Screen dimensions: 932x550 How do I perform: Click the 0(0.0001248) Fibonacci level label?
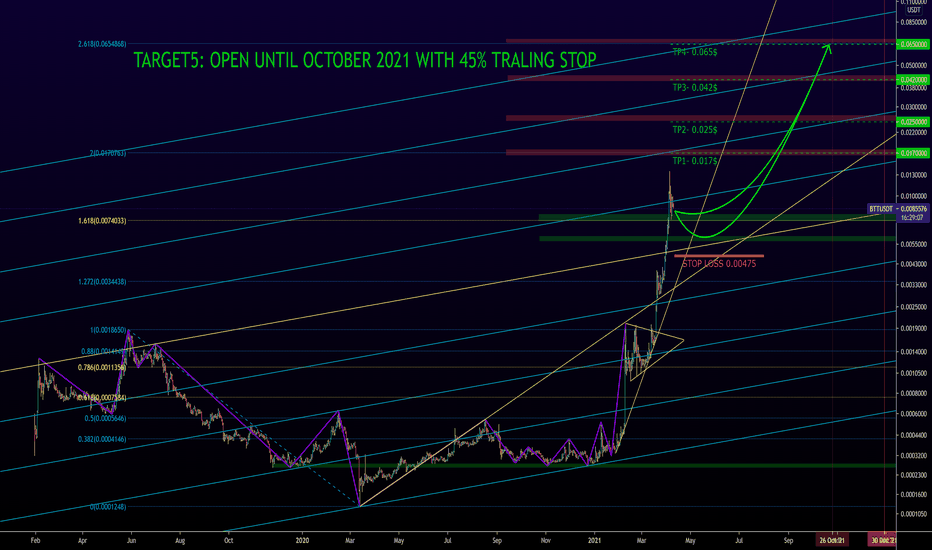[108, 507]
